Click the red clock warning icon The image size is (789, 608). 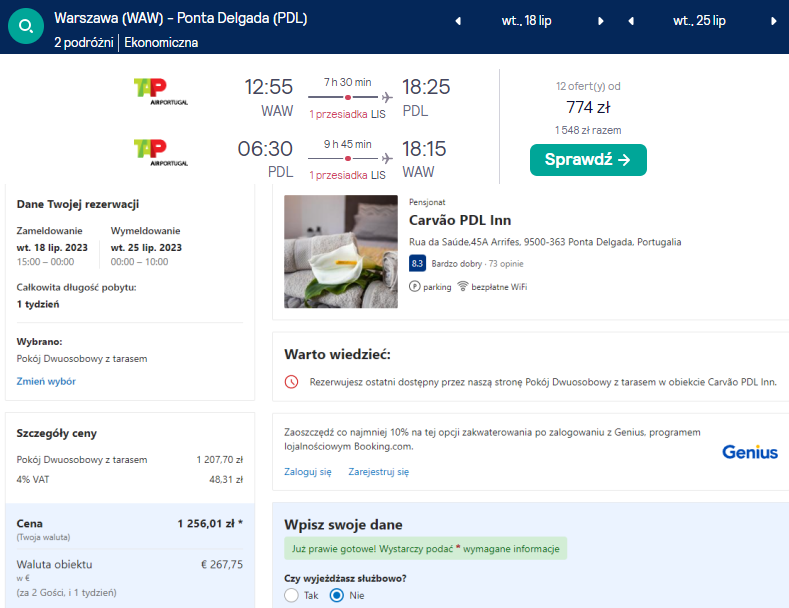[x=292, y=382]
